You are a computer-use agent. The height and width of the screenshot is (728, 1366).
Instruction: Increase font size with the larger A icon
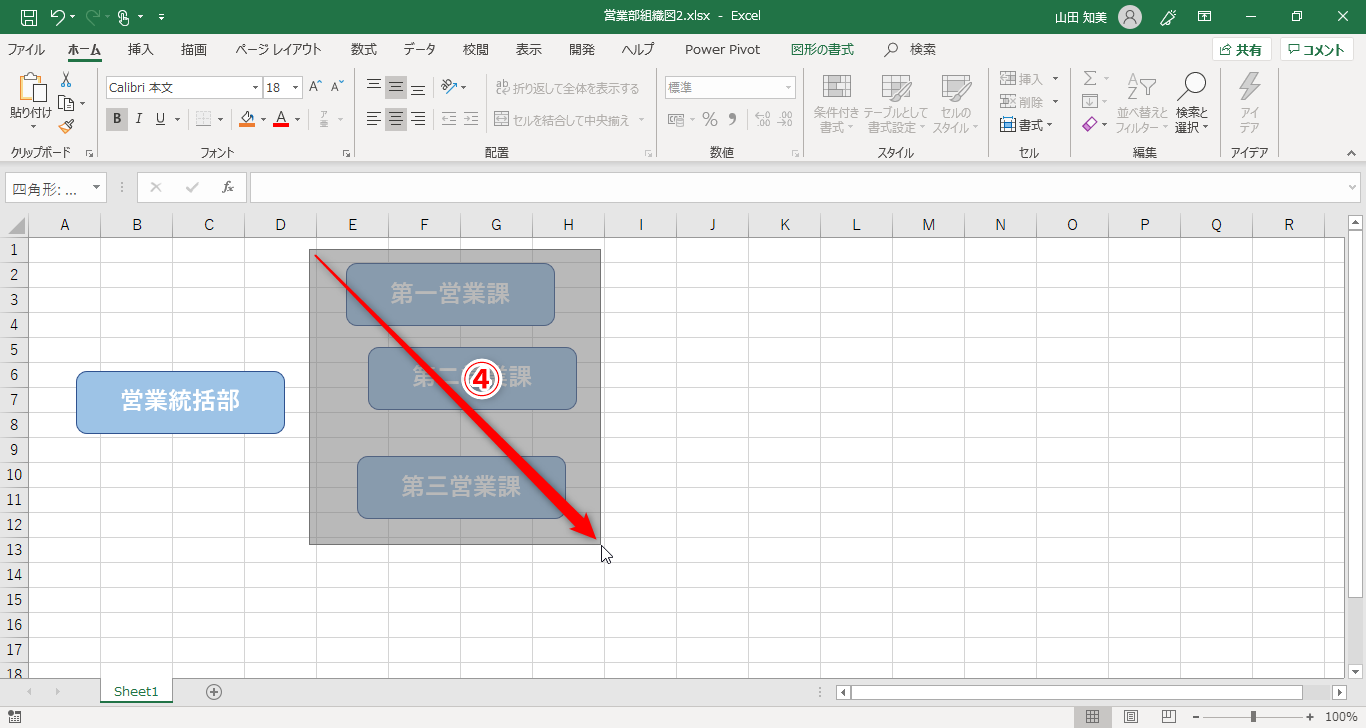coord(316,88)
